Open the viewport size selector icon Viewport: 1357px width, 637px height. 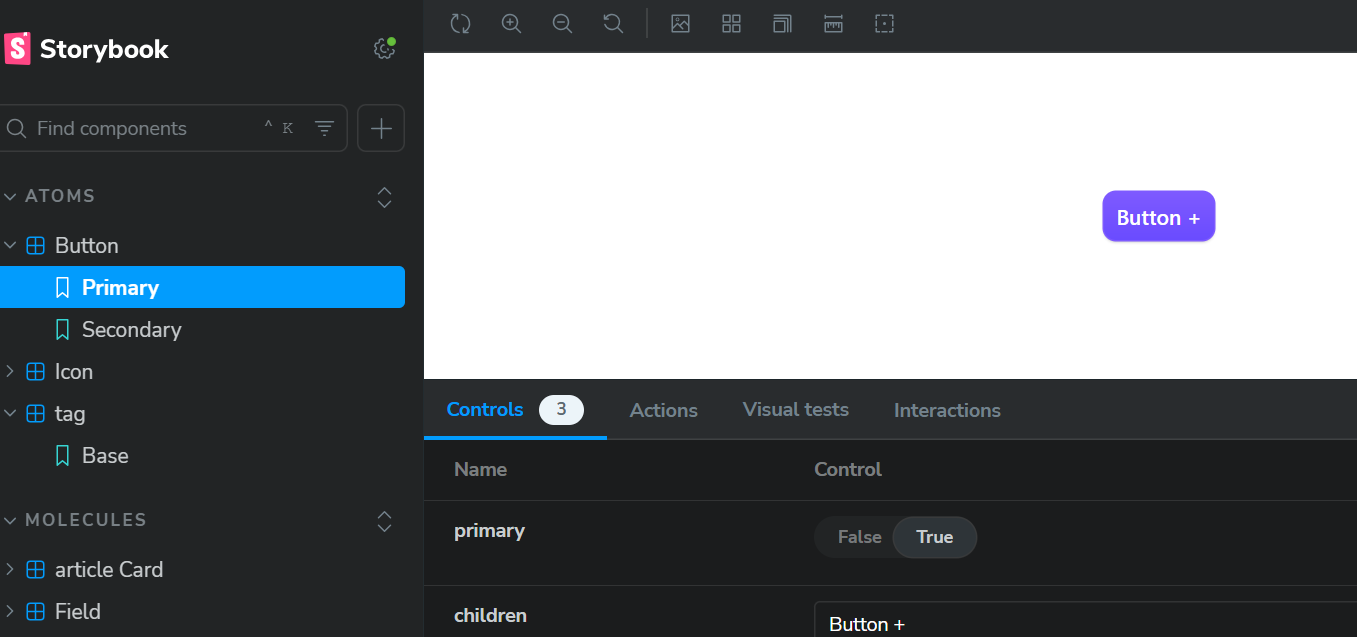coord(782,23)
